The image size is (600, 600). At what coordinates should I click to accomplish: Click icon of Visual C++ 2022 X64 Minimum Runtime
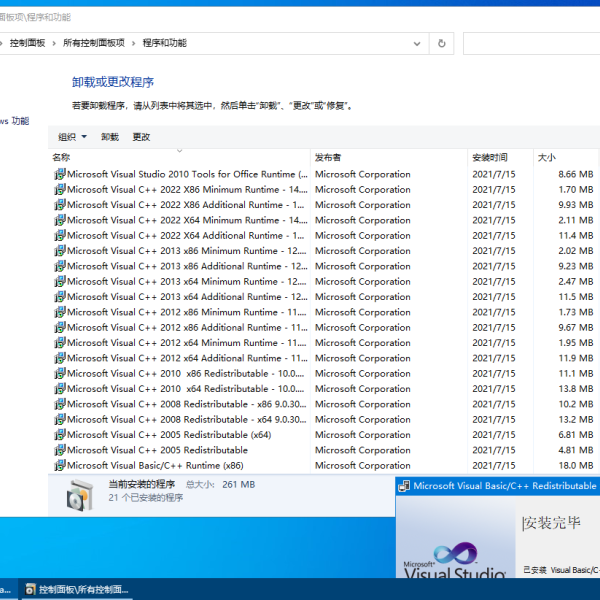pyautogui.click(x=60, y=220)
